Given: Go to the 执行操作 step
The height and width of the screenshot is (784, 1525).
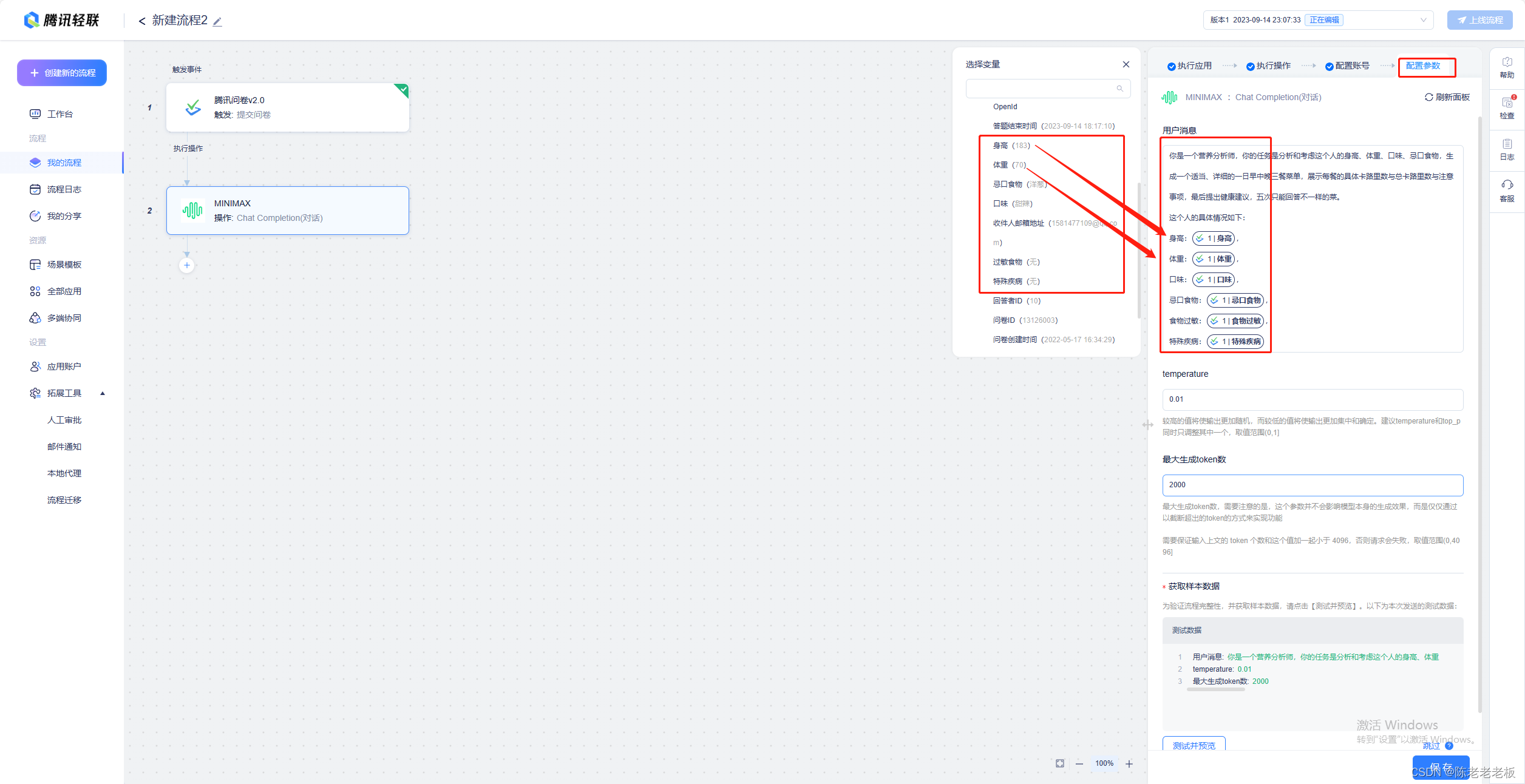Looking at the screenshot, I should [1268, 66].
